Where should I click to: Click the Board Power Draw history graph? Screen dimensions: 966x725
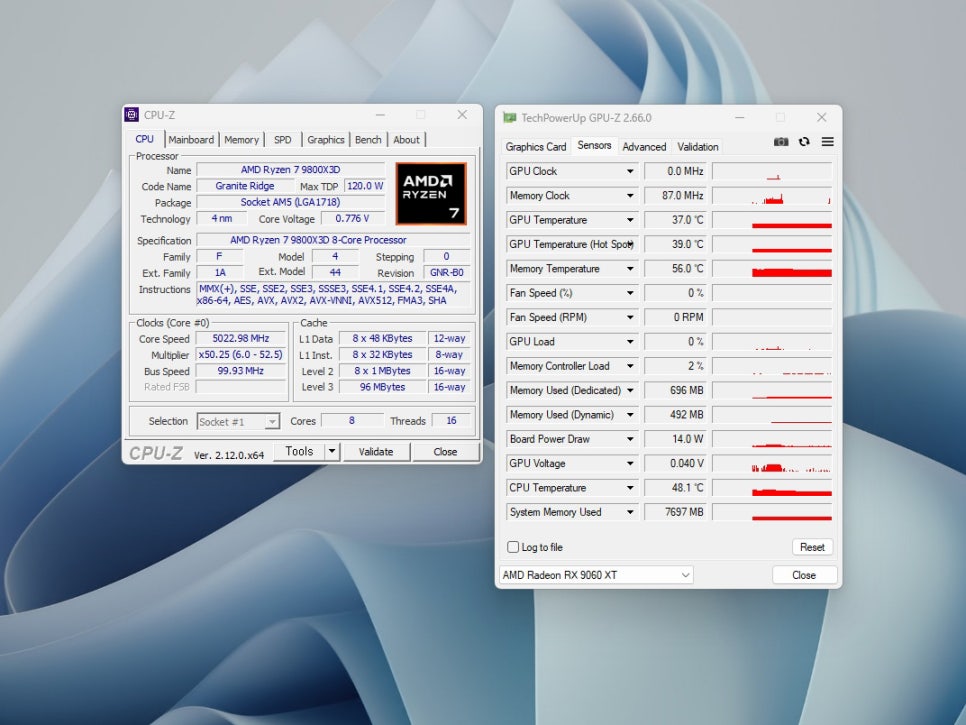coord(772,439)
